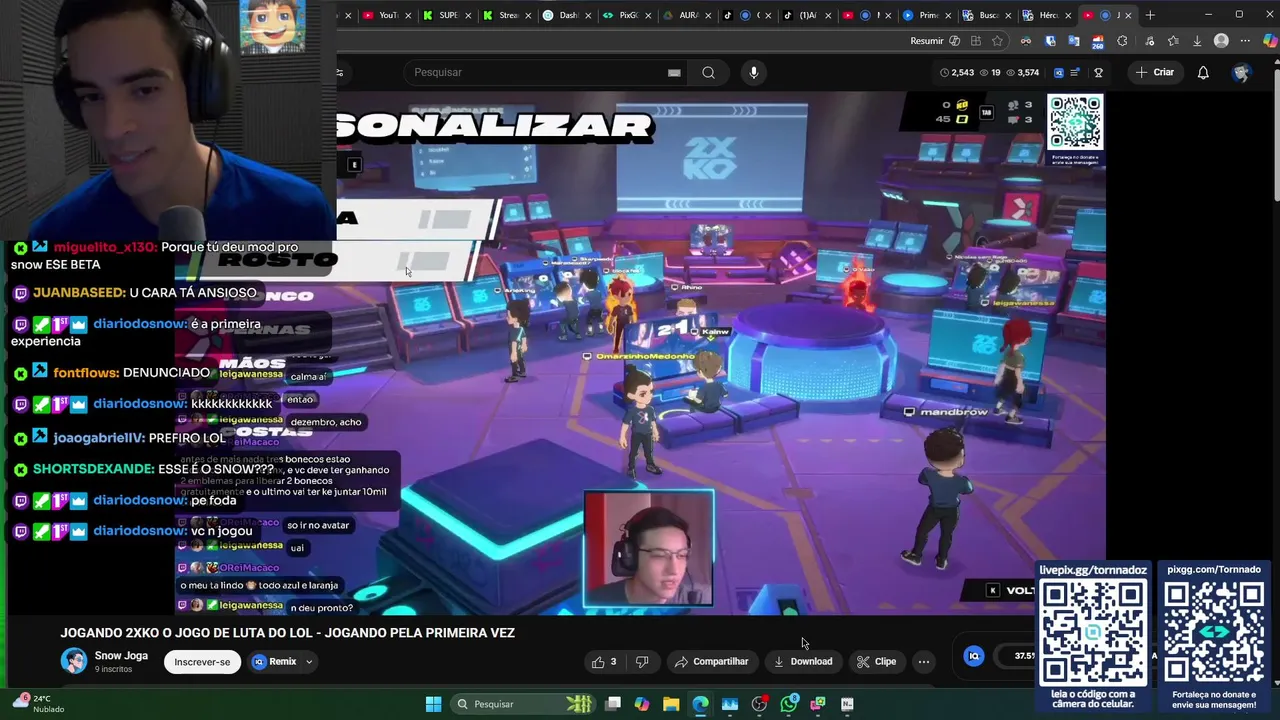The image size is (1280, 720).
Task: Click the Windows taskbar Pesquisar search box
Action: click(521, 704)
